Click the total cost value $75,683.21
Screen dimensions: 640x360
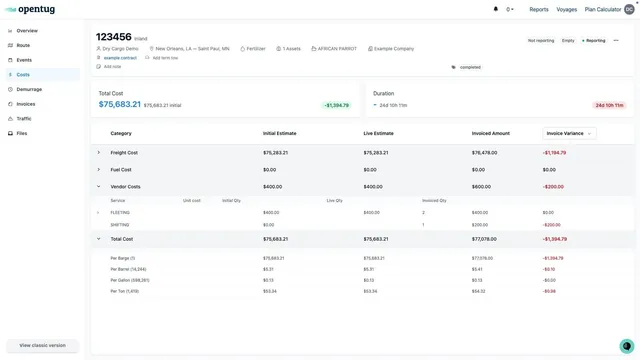point(120,104)
